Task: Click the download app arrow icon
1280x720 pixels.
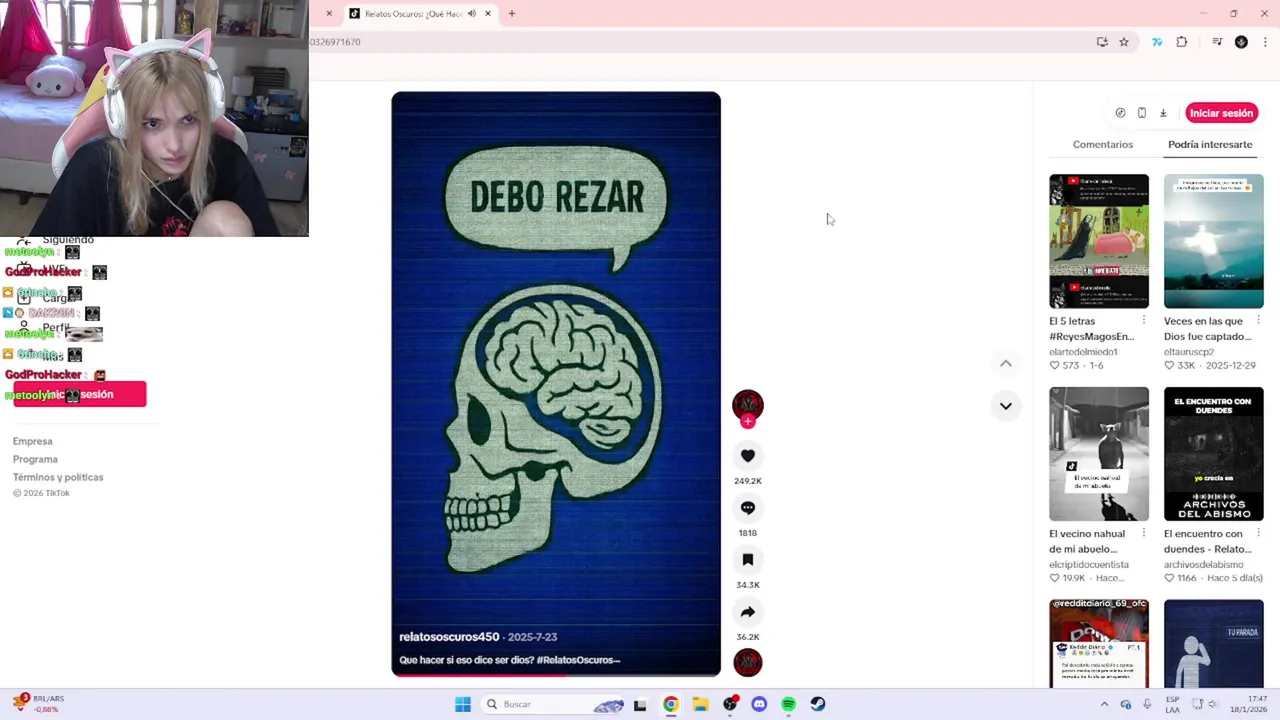Action: 1163,113
